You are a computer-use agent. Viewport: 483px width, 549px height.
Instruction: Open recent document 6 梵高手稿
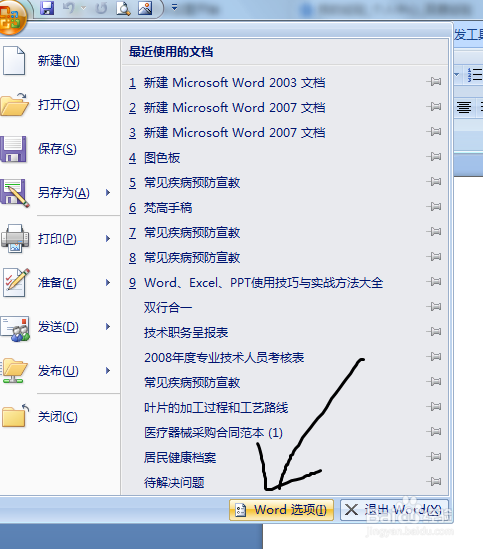click(x=285, y=208)
